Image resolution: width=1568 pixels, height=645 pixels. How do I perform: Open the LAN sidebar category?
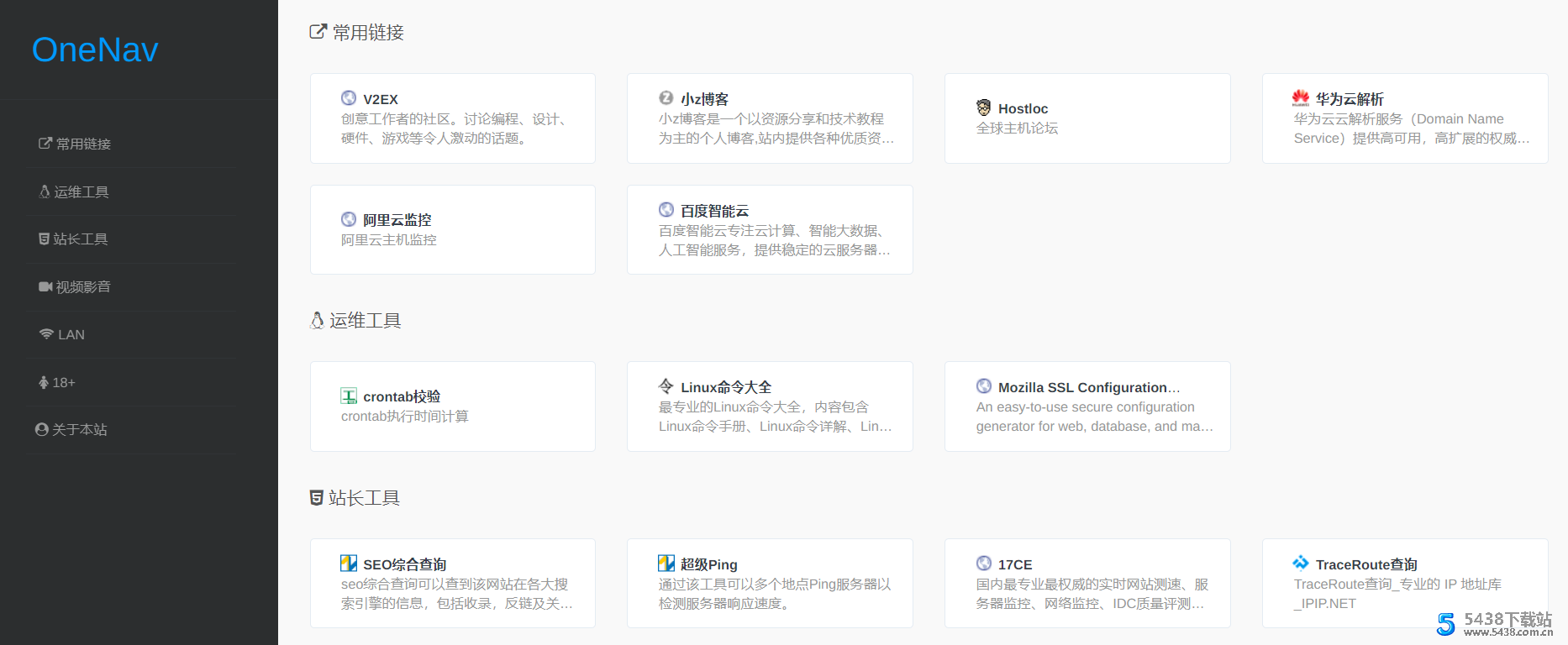(63, 334)
